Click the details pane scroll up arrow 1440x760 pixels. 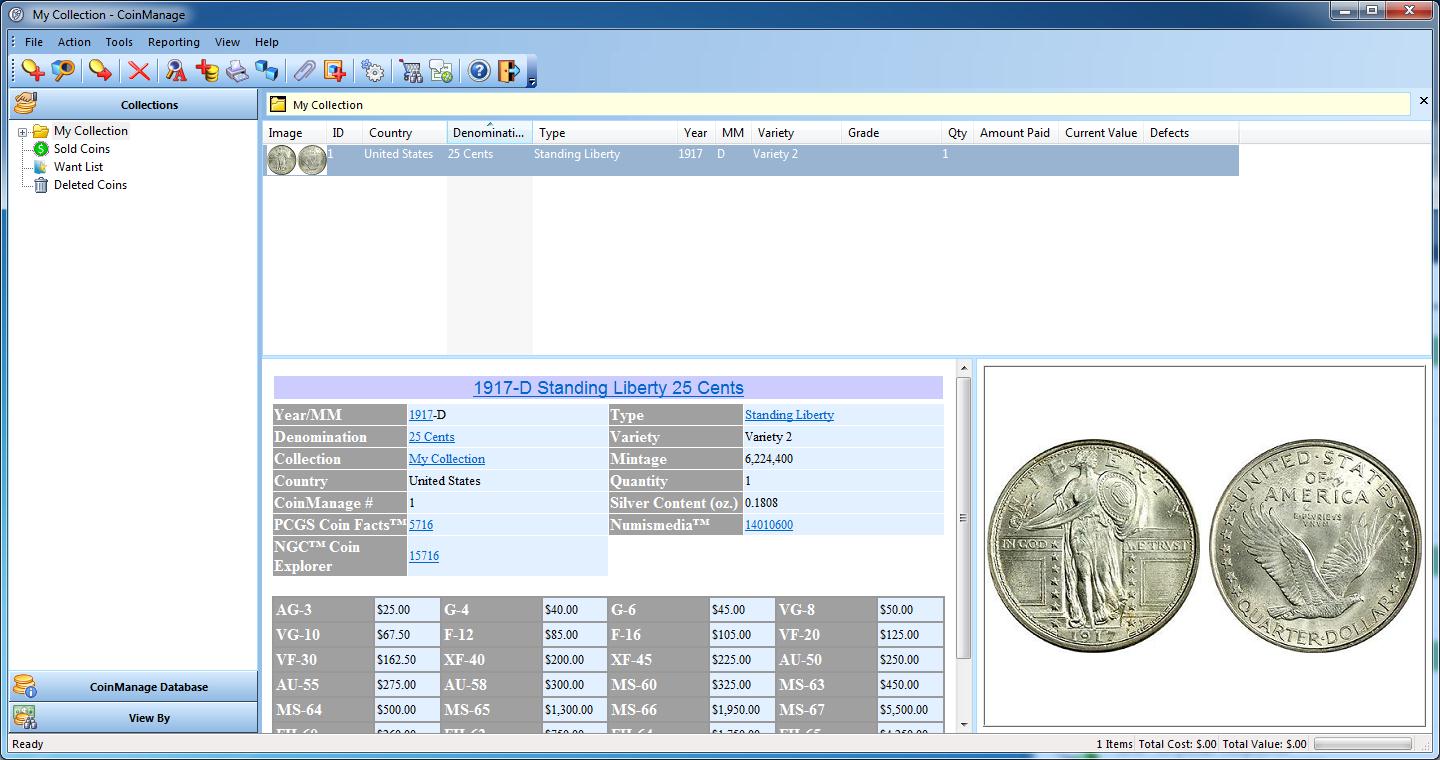964,368
